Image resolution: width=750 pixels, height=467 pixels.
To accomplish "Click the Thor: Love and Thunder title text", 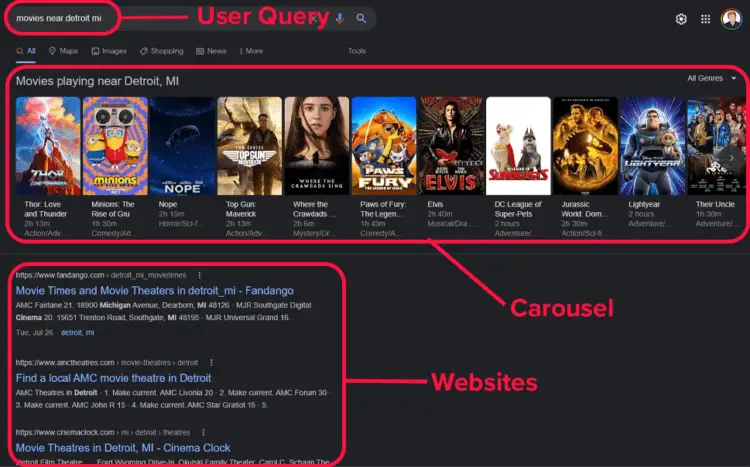I will pyautogui.click(x=45, y=209).
